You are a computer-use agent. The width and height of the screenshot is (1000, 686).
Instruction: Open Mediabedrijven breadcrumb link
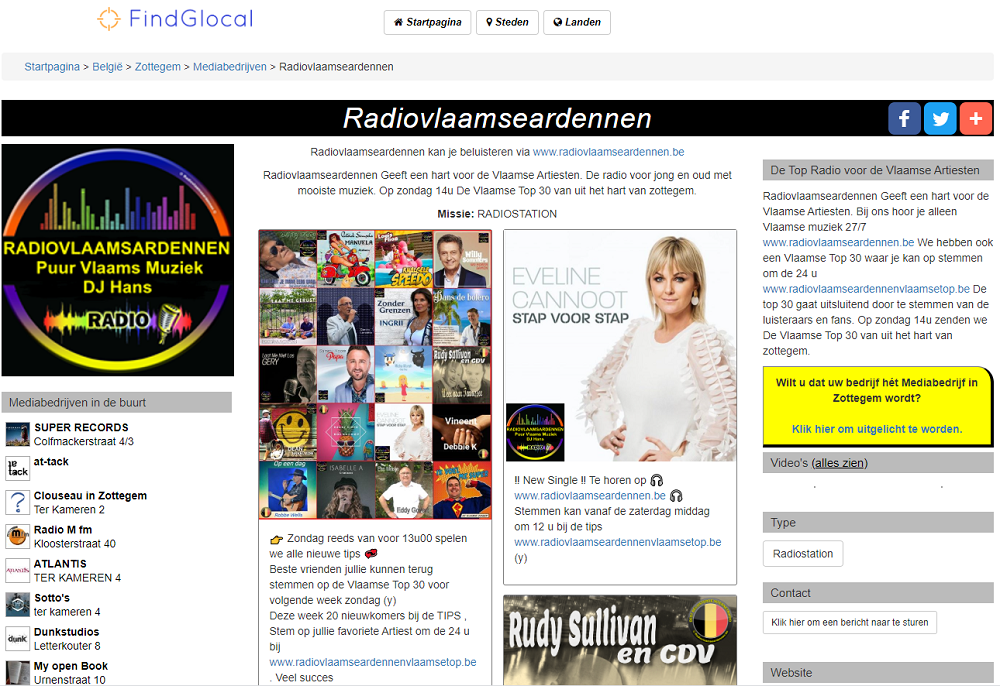tap(230, 67)
